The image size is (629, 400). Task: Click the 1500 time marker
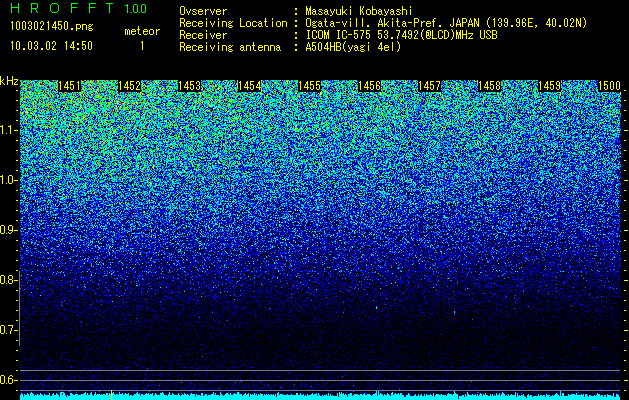(609, 86)
